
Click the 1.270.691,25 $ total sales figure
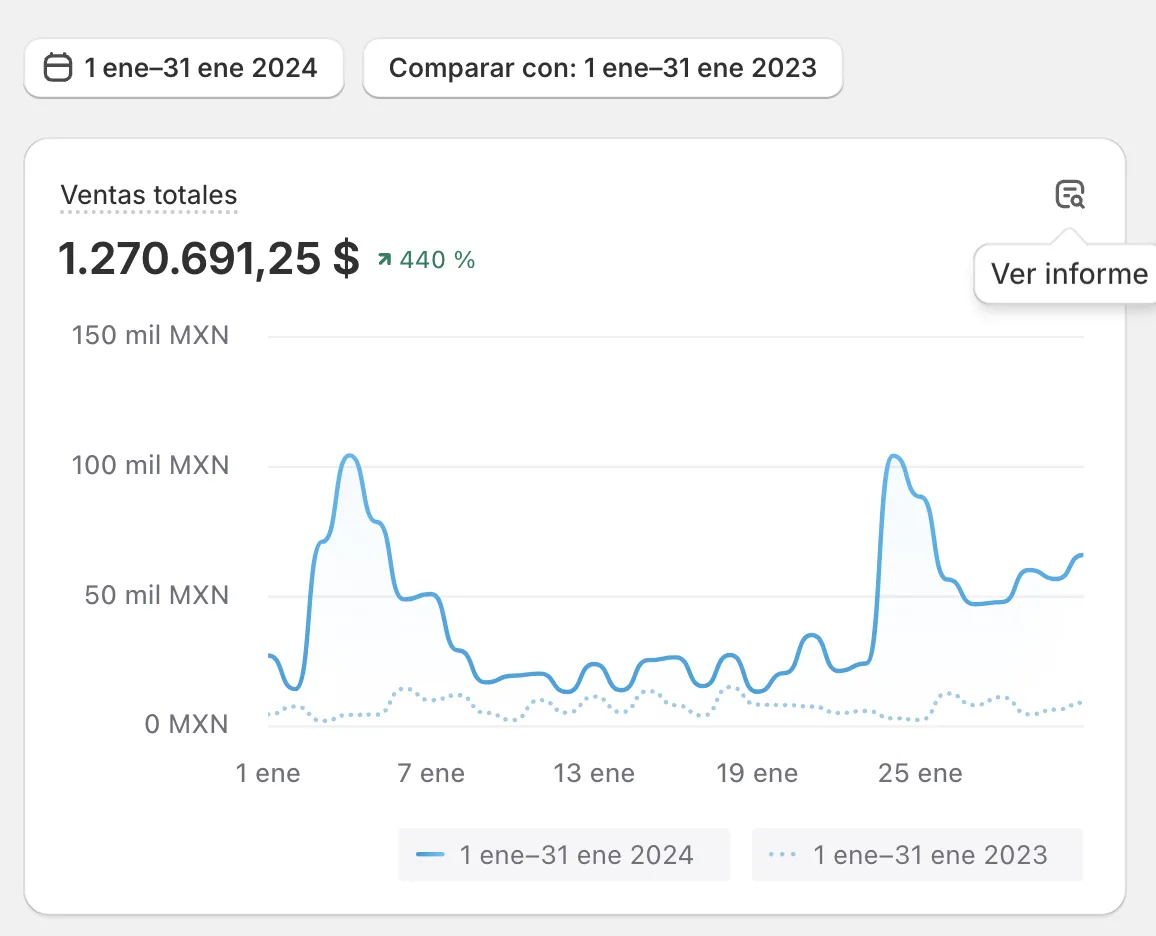click(x=208, y=260)
